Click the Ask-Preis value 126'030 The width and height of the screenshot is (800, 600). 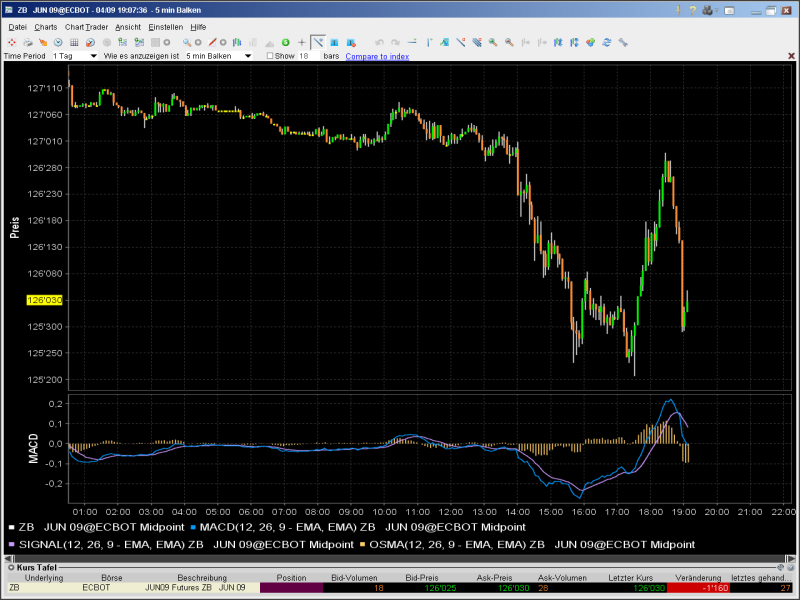(514, 588)
